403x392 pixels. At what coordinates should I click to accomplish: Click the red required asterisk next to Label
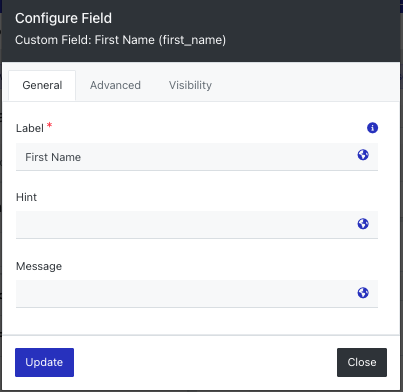click(x=49, y=126)
